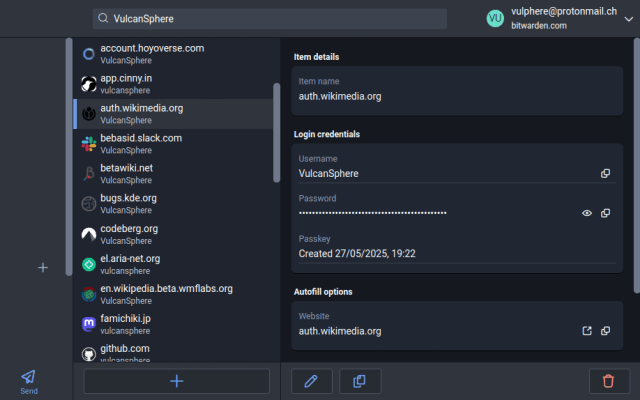Screen dimensions: 640x400
Task: Click the Codeberg mountain icon
Action: [89, 234]
